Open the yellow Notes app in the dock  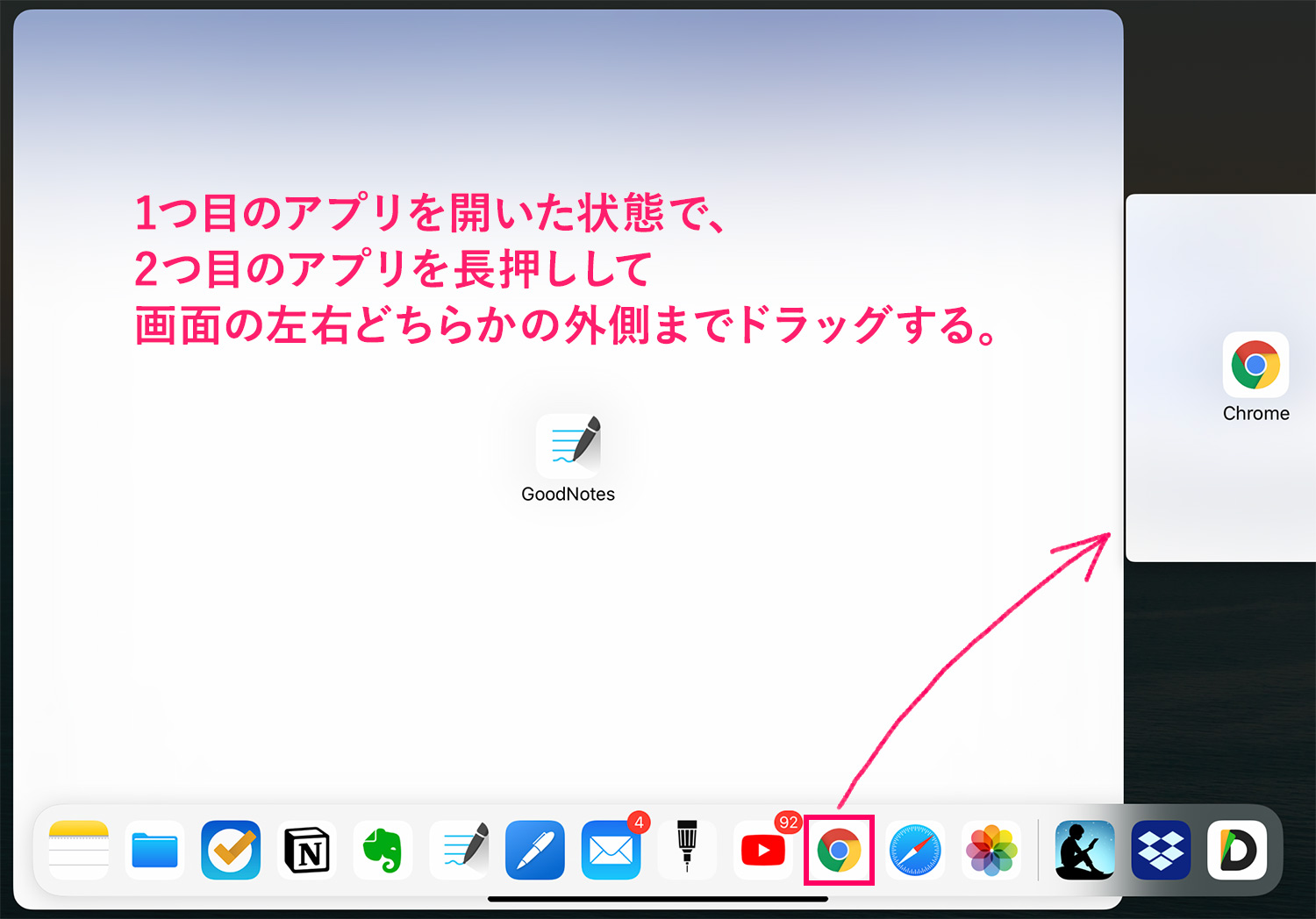pyautogui.click(x=79, y=850)
